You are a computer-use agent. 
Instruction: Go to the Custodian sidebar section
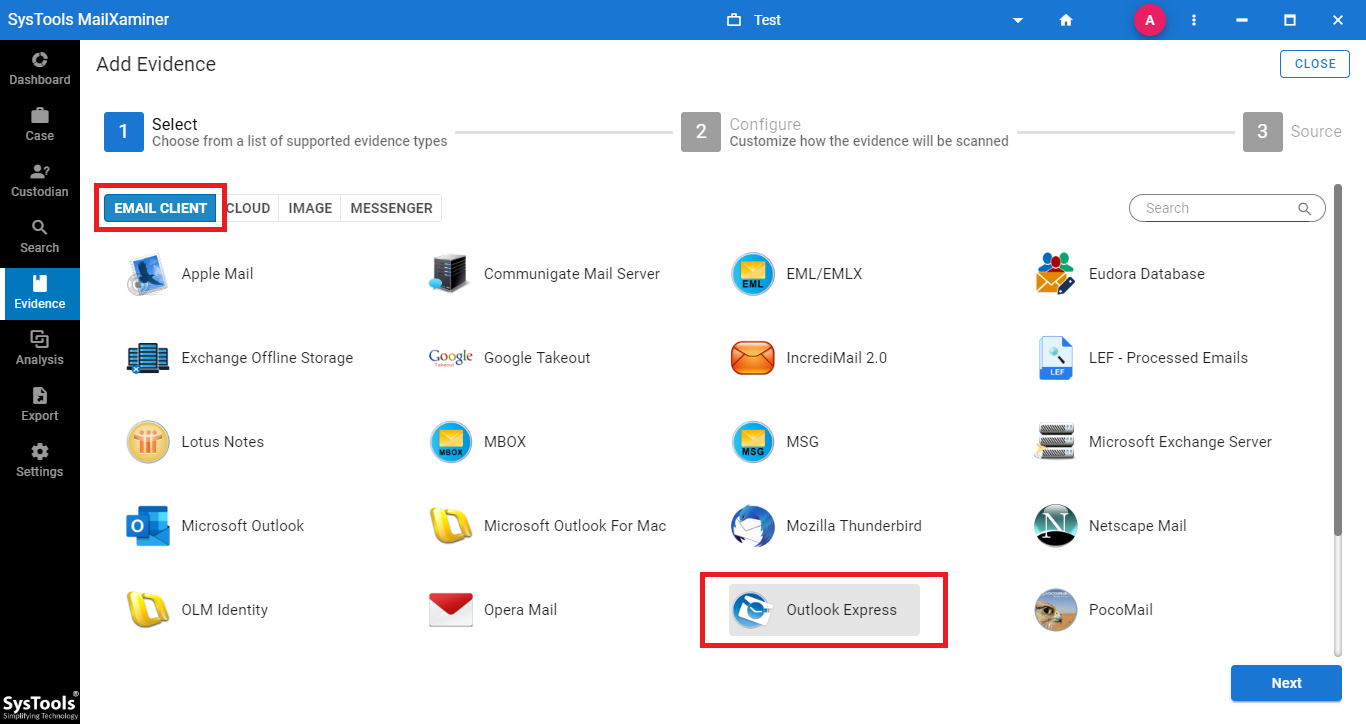click(40, 180)
